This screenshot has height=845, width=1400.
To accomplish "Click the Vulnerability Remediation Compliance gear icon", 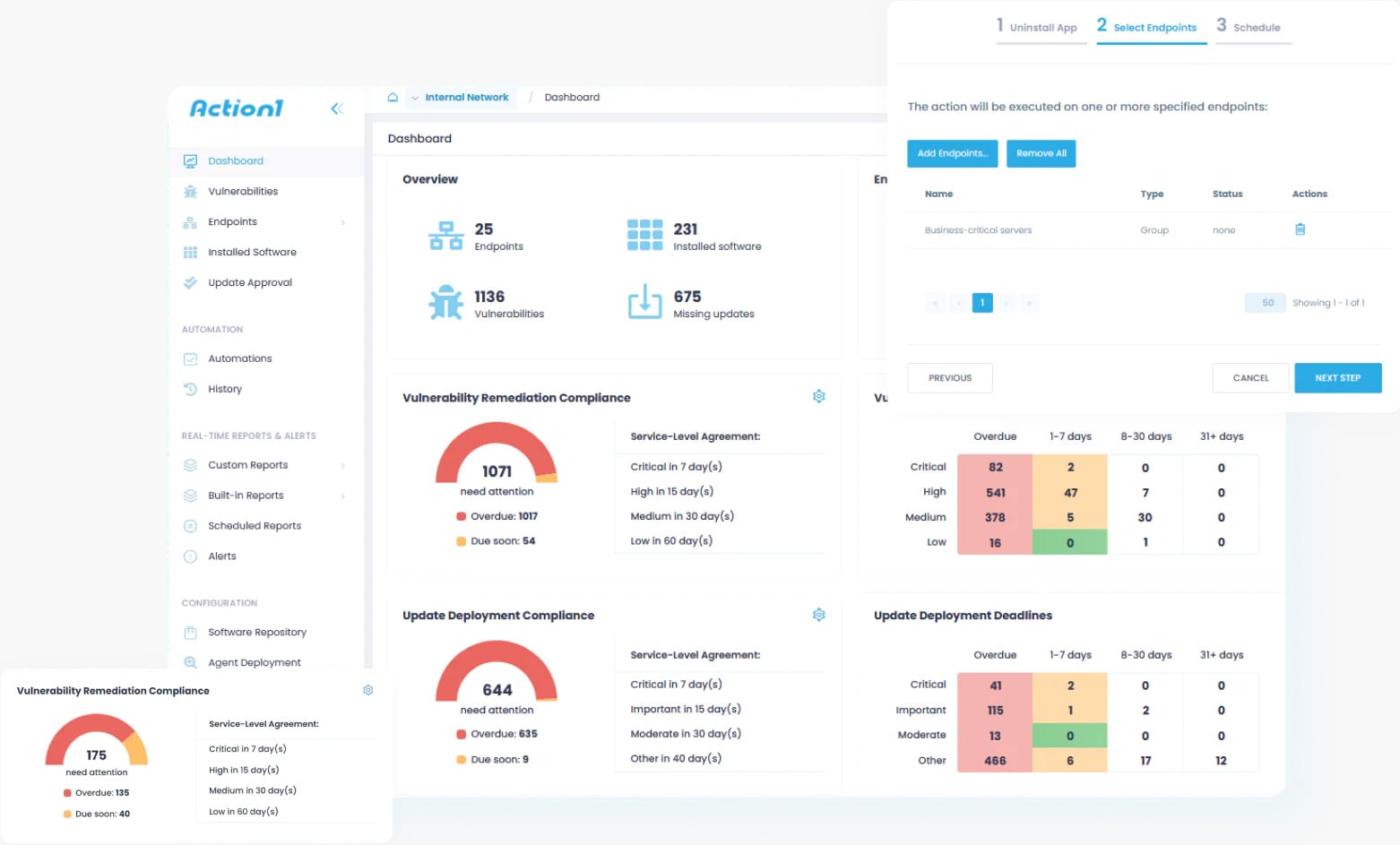I will (818, 396).
